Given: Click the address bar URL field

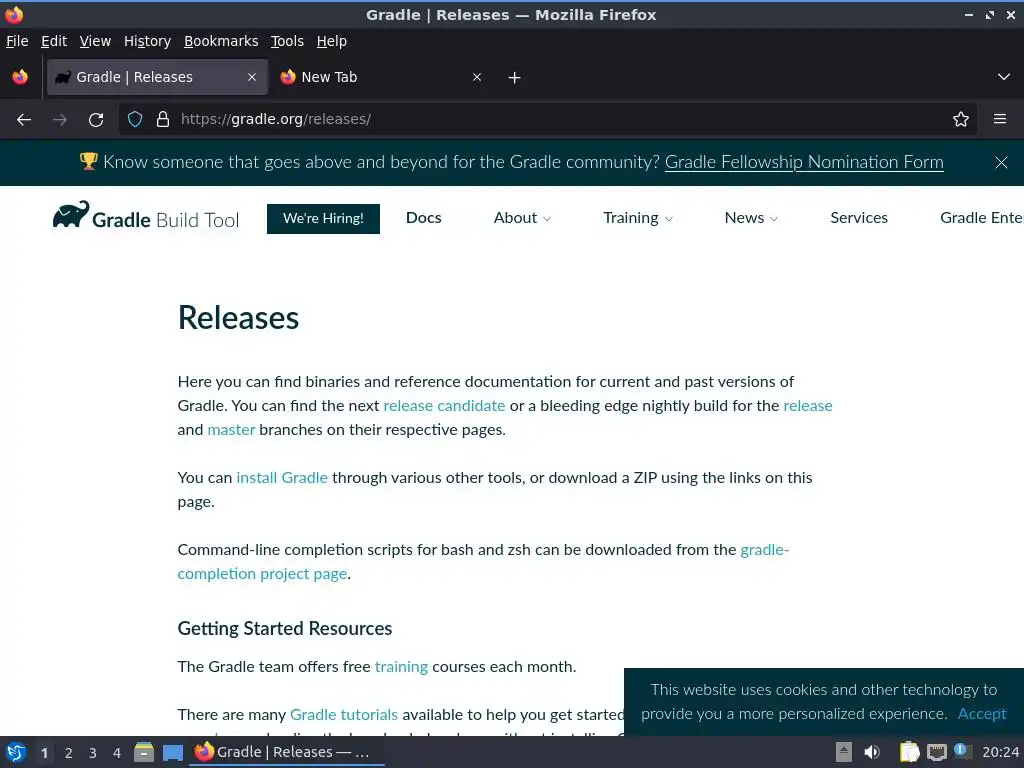Looking at the screenshot, I should click(x=549, y=119).
